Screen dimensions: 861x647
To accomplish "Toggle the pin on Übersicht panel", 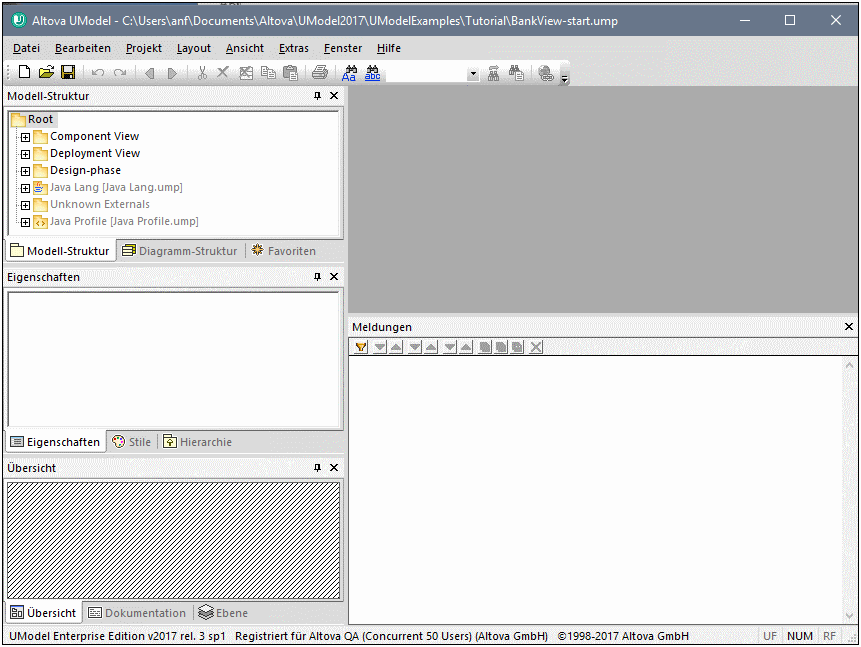I will [x=317, y=468].
